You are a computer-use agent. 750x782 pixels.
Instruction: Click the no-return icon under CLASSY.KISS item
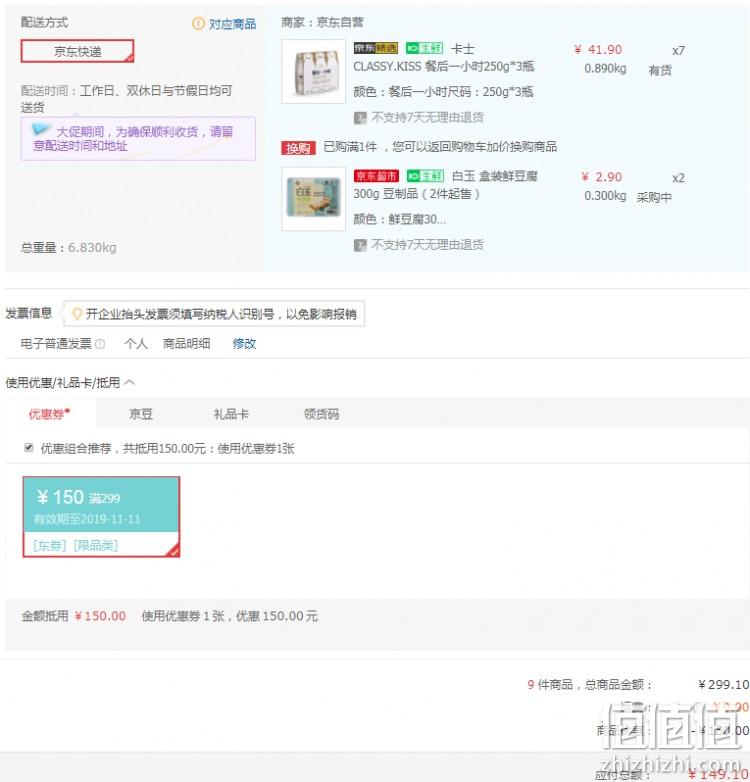pos(360,118)
